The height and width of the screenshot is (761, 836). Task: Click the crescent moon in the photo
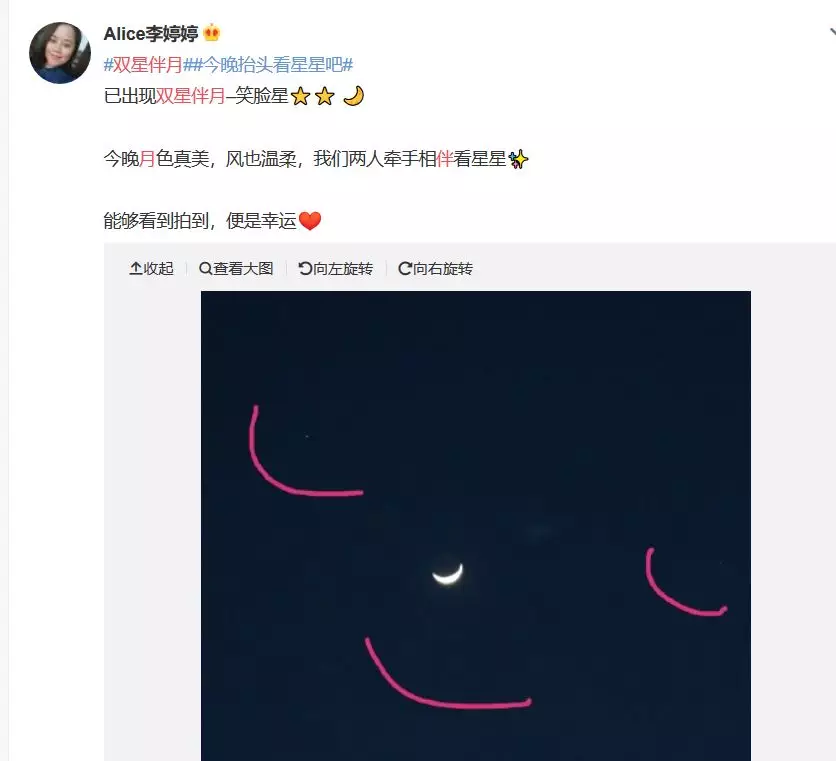click(448, 574)
